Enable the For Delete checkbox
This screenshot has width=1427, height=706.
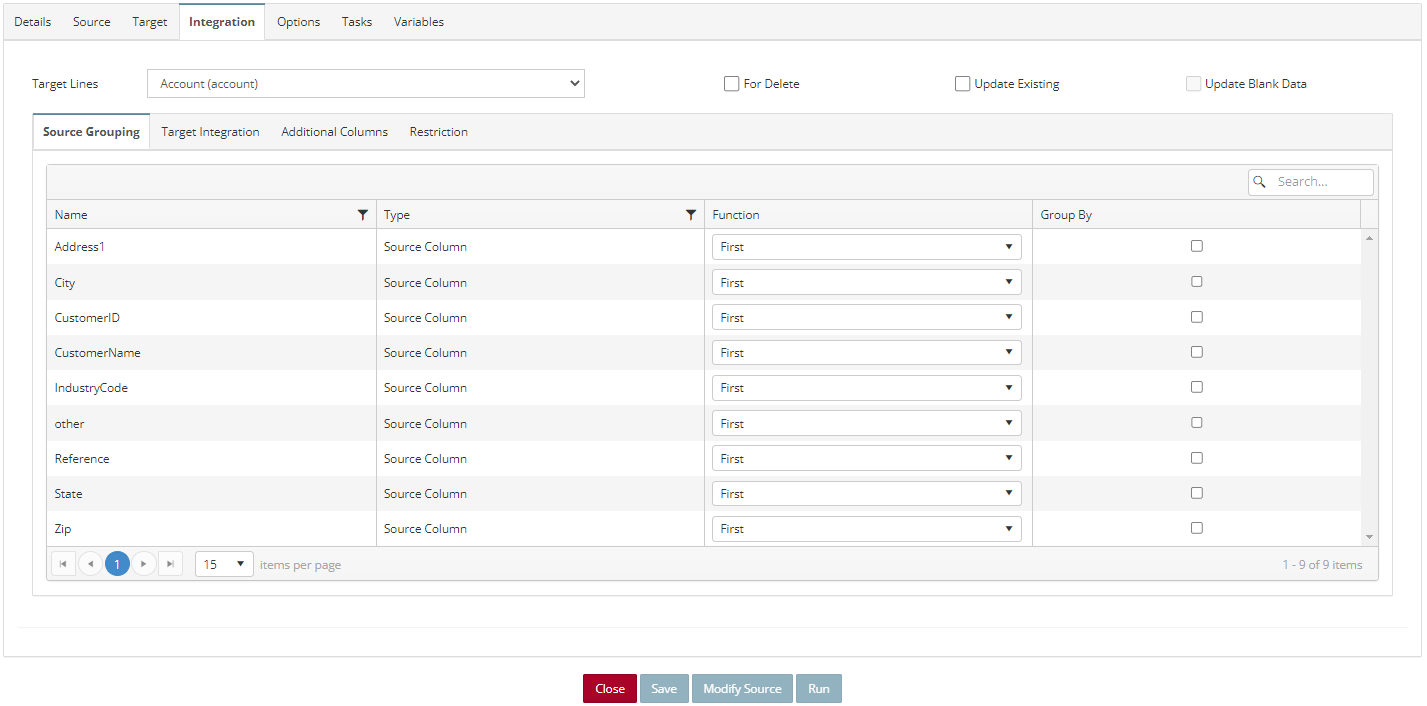(x=732, y=84)
